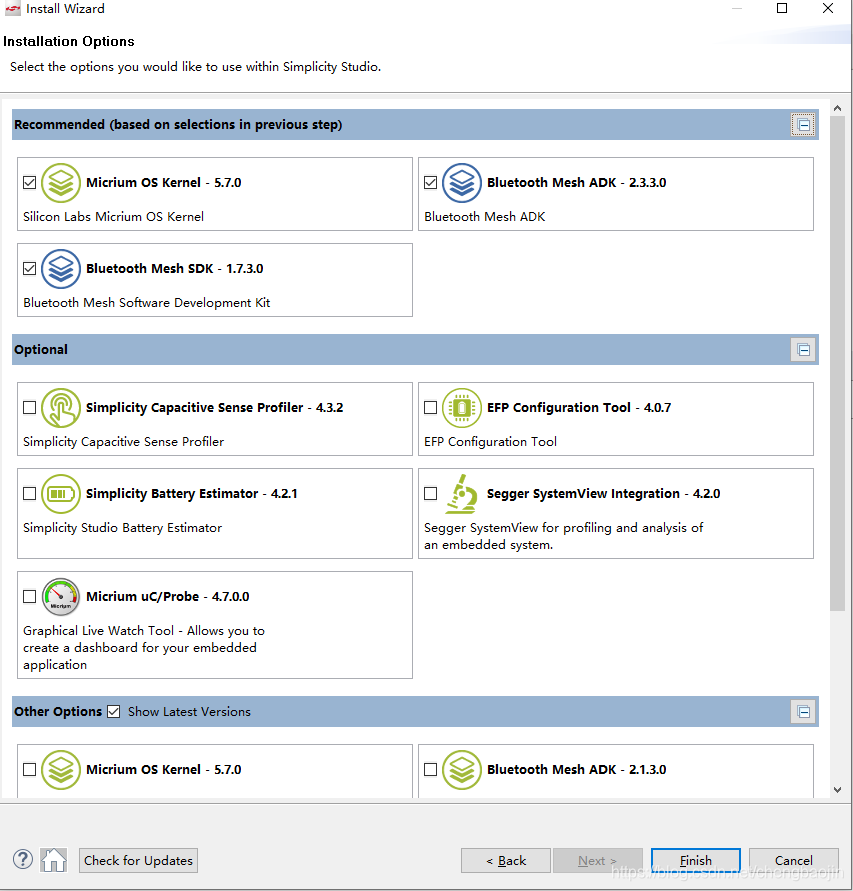Collapse the Other Options section

pos(804,712)
